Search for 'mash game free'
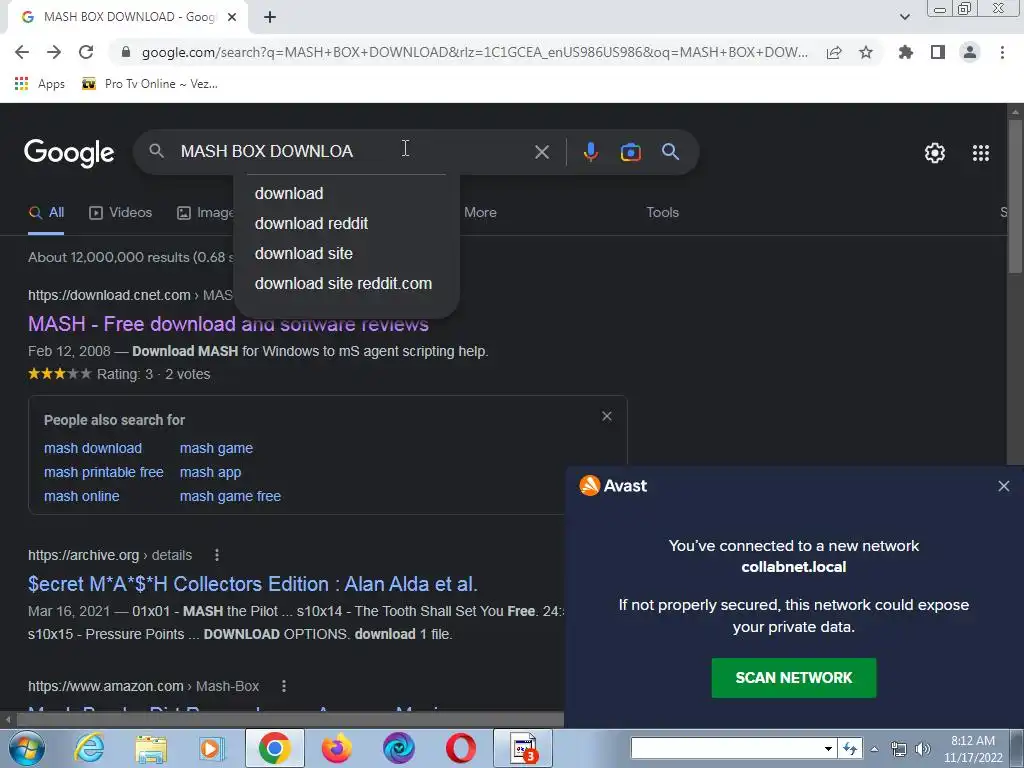The width and height of the screenshot is (1024, 768). (230, 496)
